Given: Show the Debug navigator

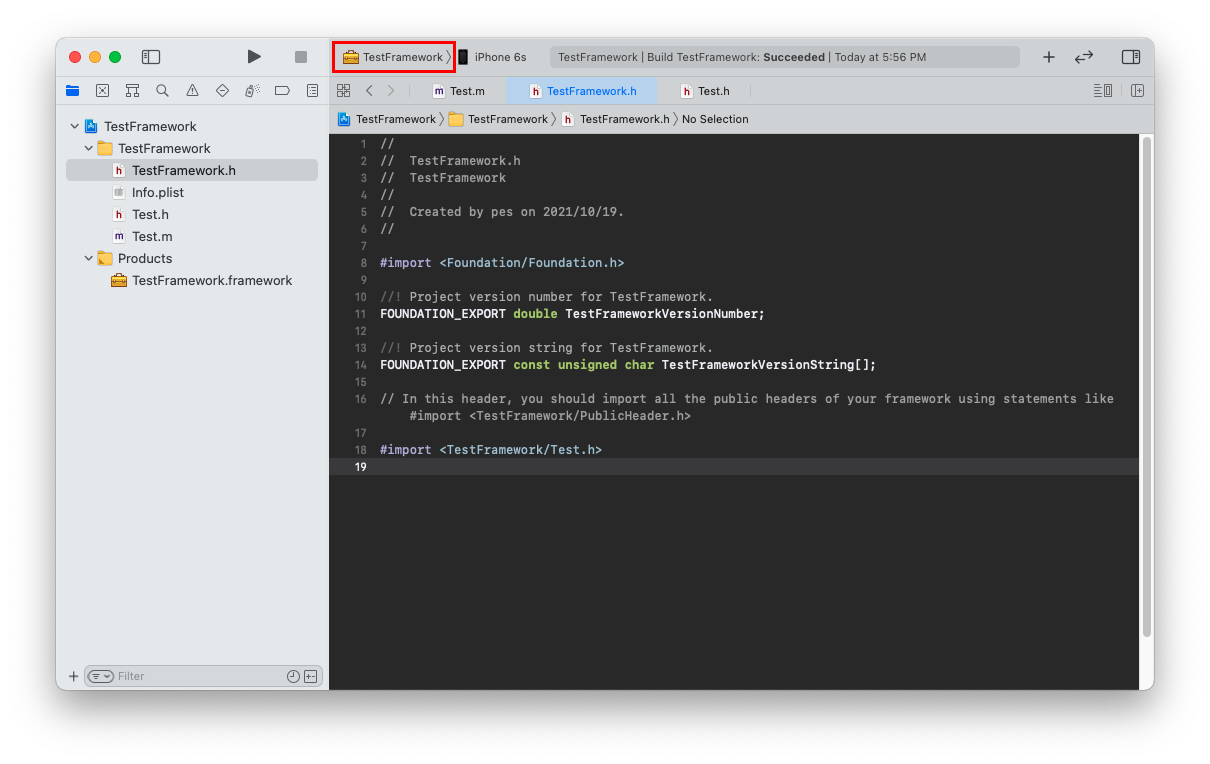Looking at the screenshot, I should 252,90.
